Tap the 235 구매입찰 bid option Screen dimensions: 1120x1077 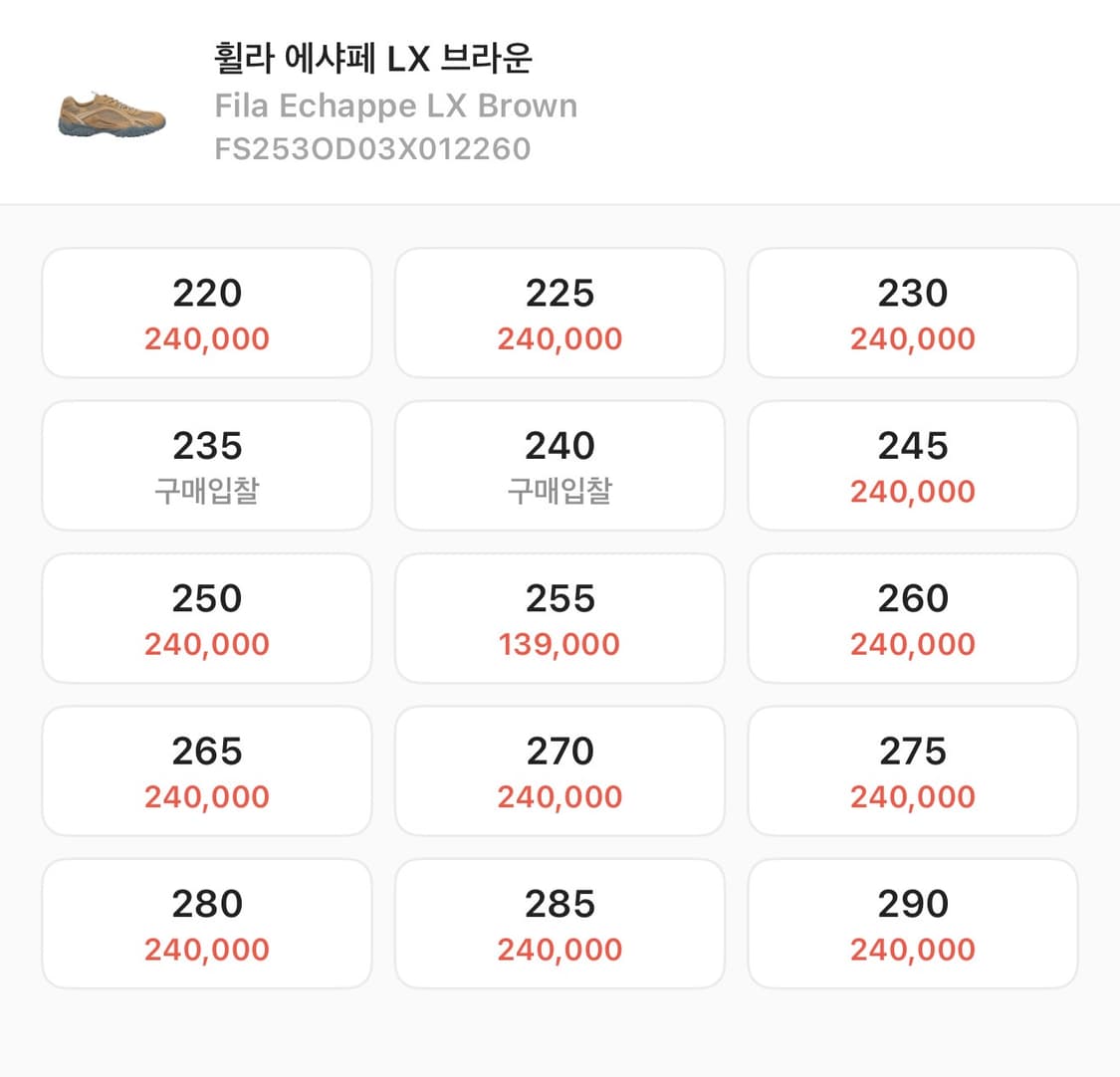click(x=206, y=465)
